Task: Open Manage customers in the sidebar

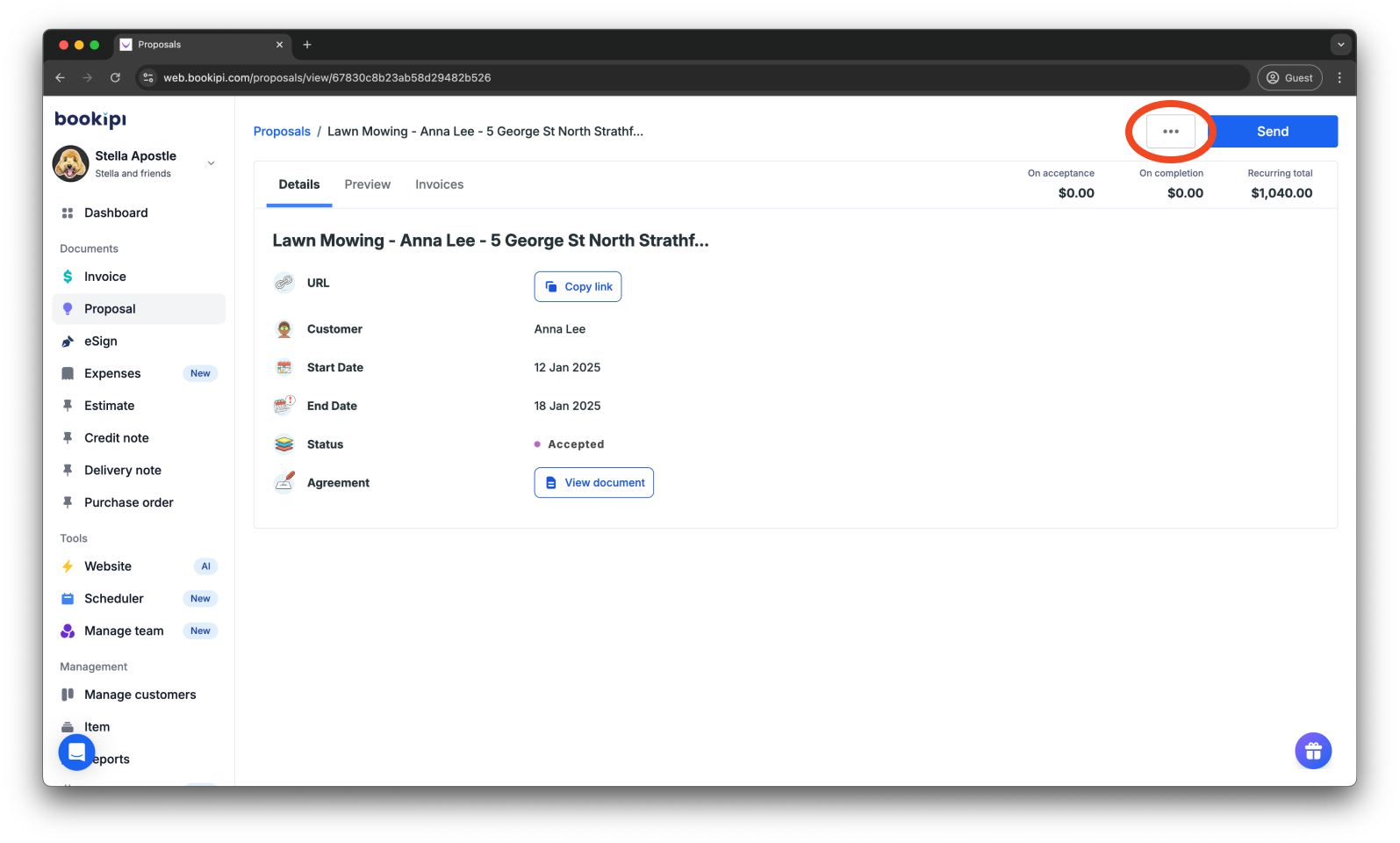Action: (x=139, y=695)
